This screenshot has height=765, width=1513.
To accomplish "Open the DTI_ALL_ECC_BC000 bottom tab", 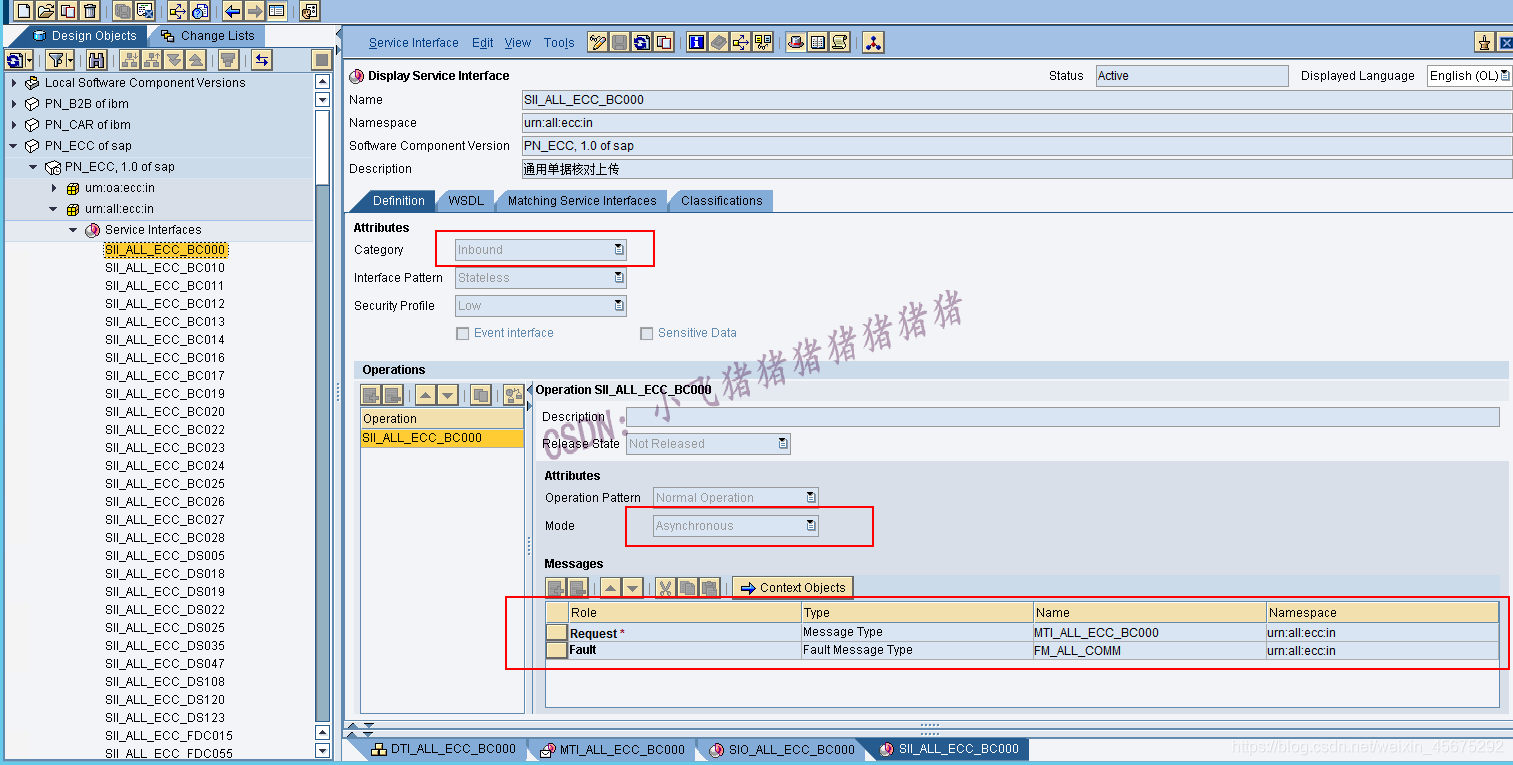I will 443,749.
